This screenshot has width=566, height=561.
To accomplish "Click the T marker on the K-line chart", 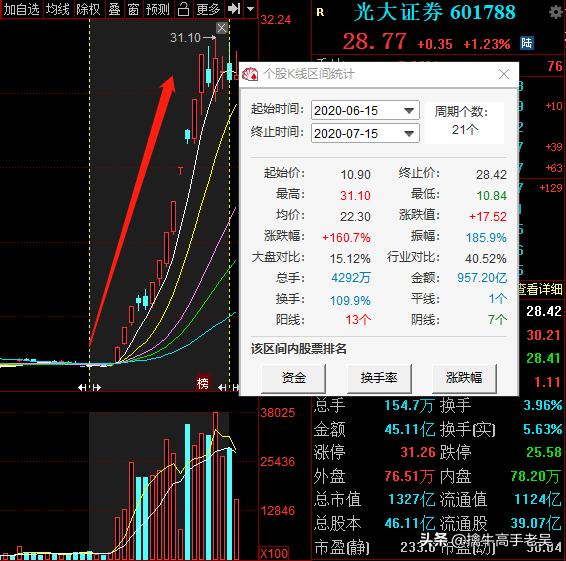I will pyautogui.click(x=180, y=171).
